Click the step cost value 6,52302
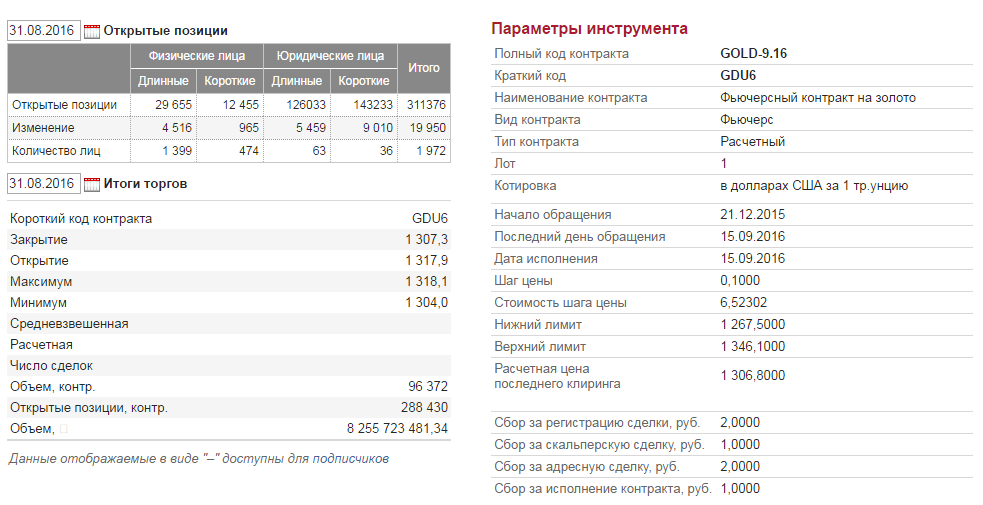 (744, 303)
